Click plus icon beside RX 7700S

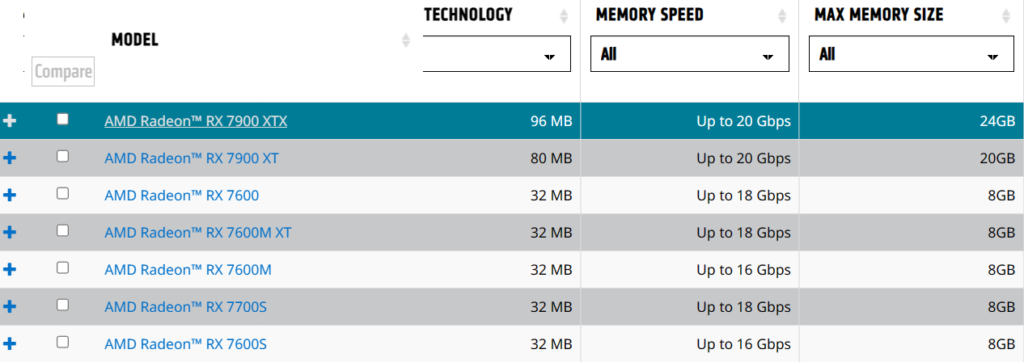click(10, 306)
